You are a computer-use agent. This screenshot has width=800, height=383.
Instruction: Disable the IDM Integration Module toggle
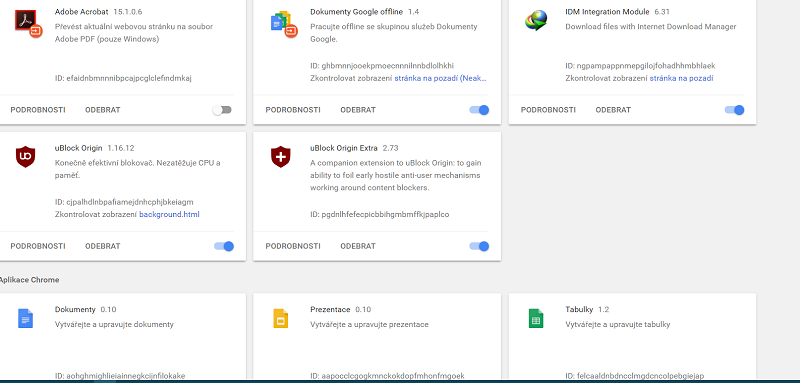pos(734,110)
